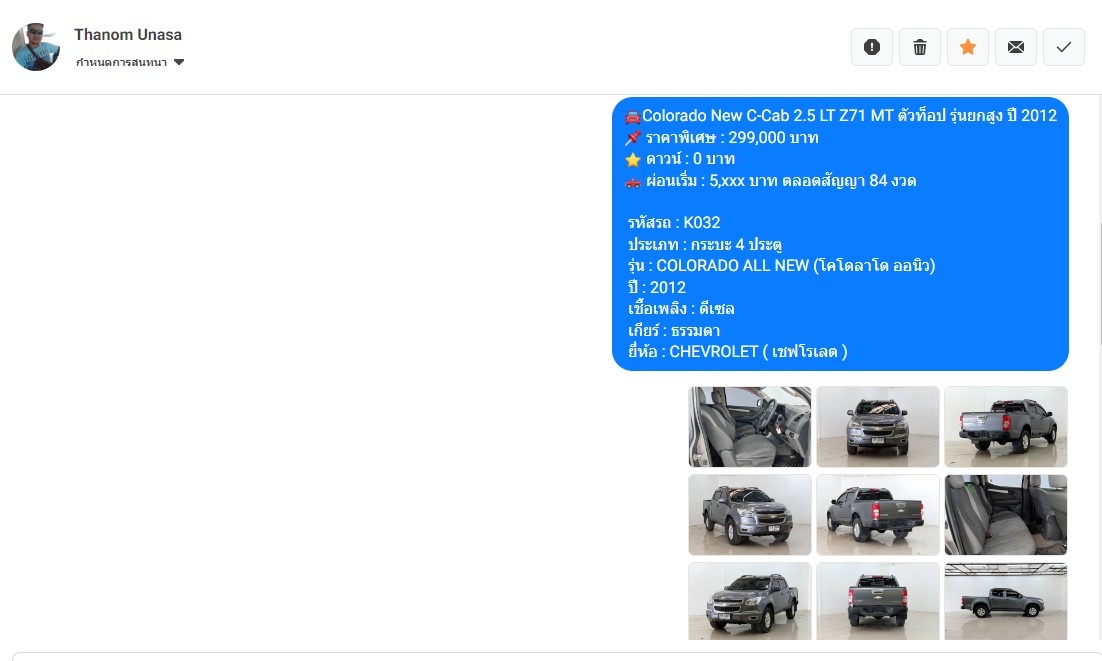Select the price text 299,000 บาท

[773, 138]
